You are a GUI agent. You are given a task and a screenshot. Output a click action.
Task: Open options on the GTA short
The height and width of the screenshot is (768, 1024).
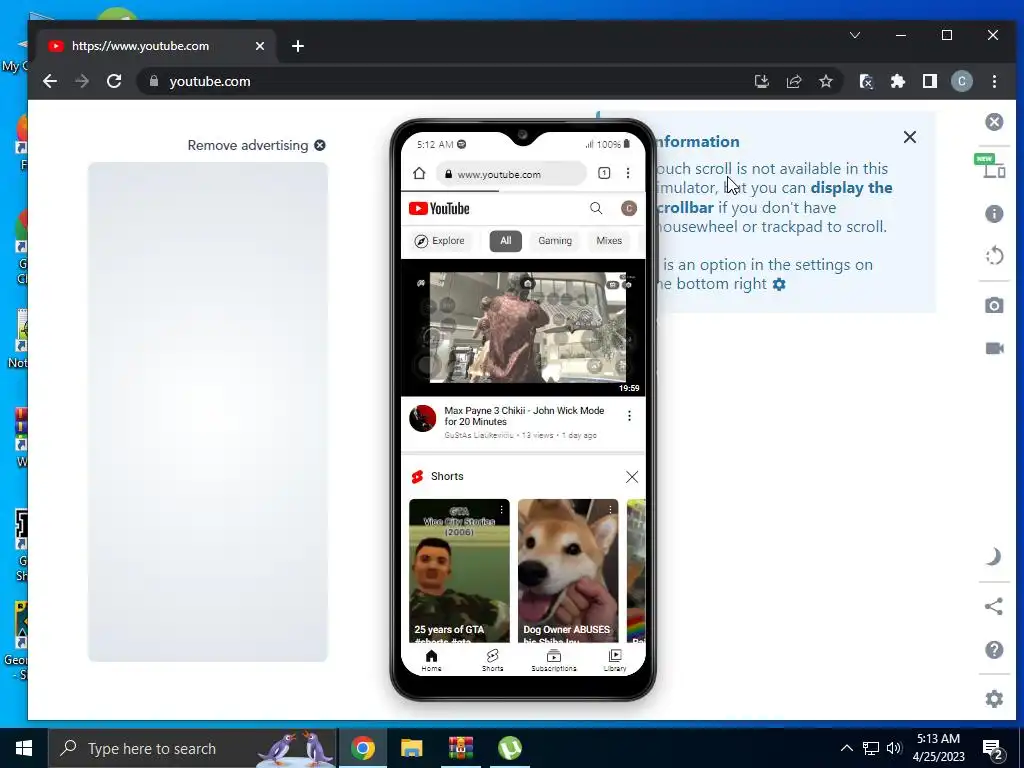coord(502,509)
